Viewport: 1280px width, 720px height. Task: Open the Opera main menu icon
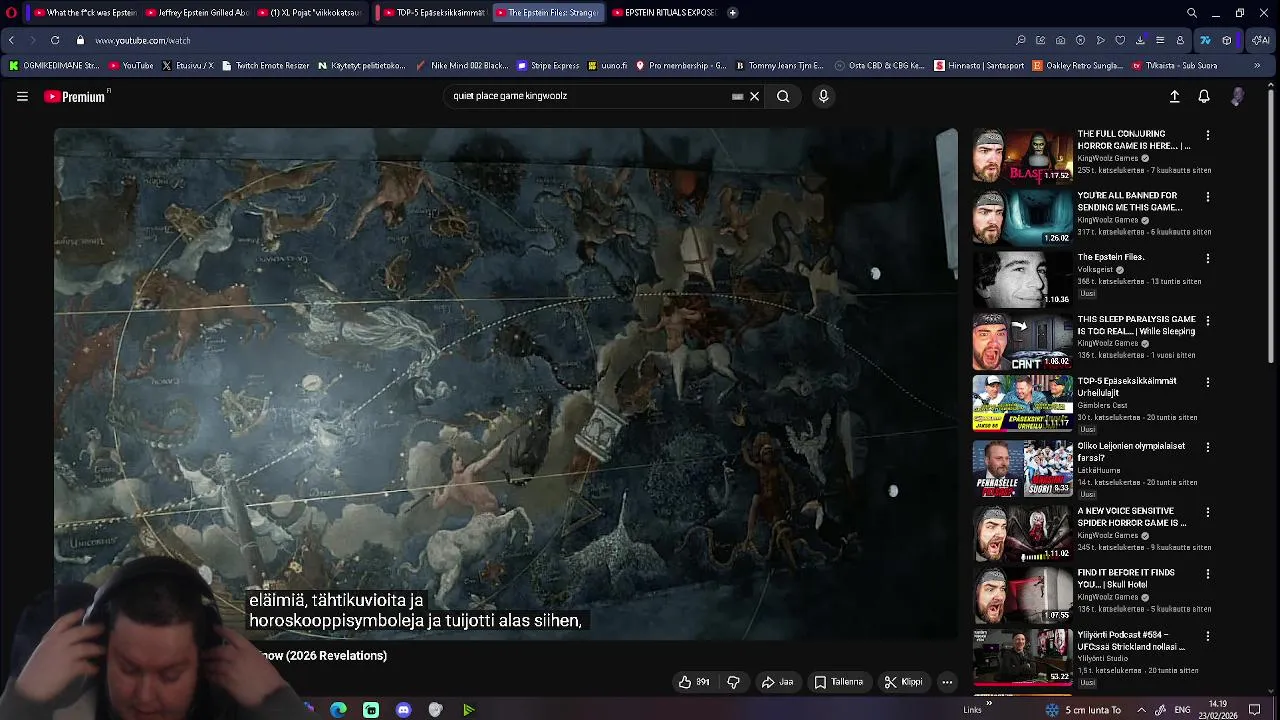[12, 13]
